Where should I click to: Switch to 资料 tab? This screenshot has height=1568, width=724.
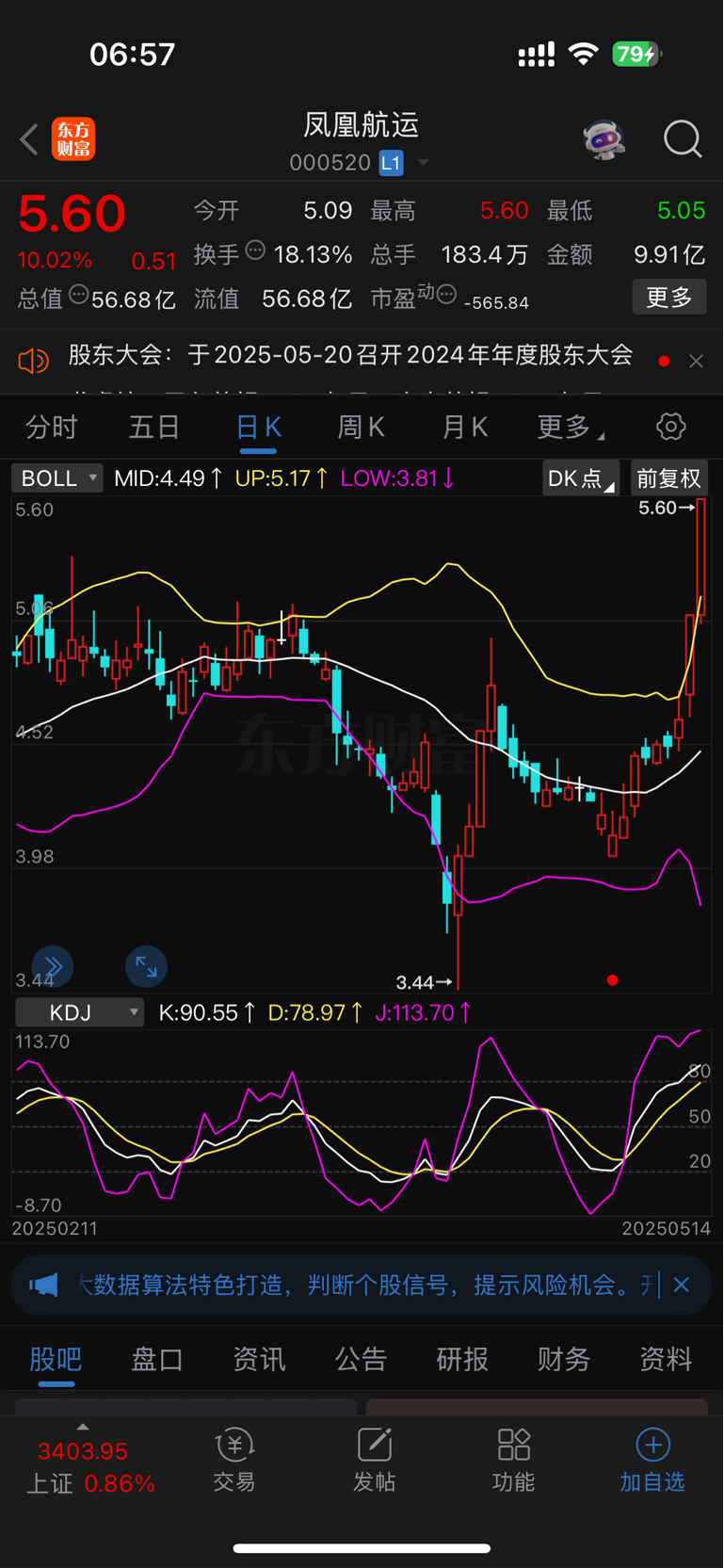tap(666, 1359)
